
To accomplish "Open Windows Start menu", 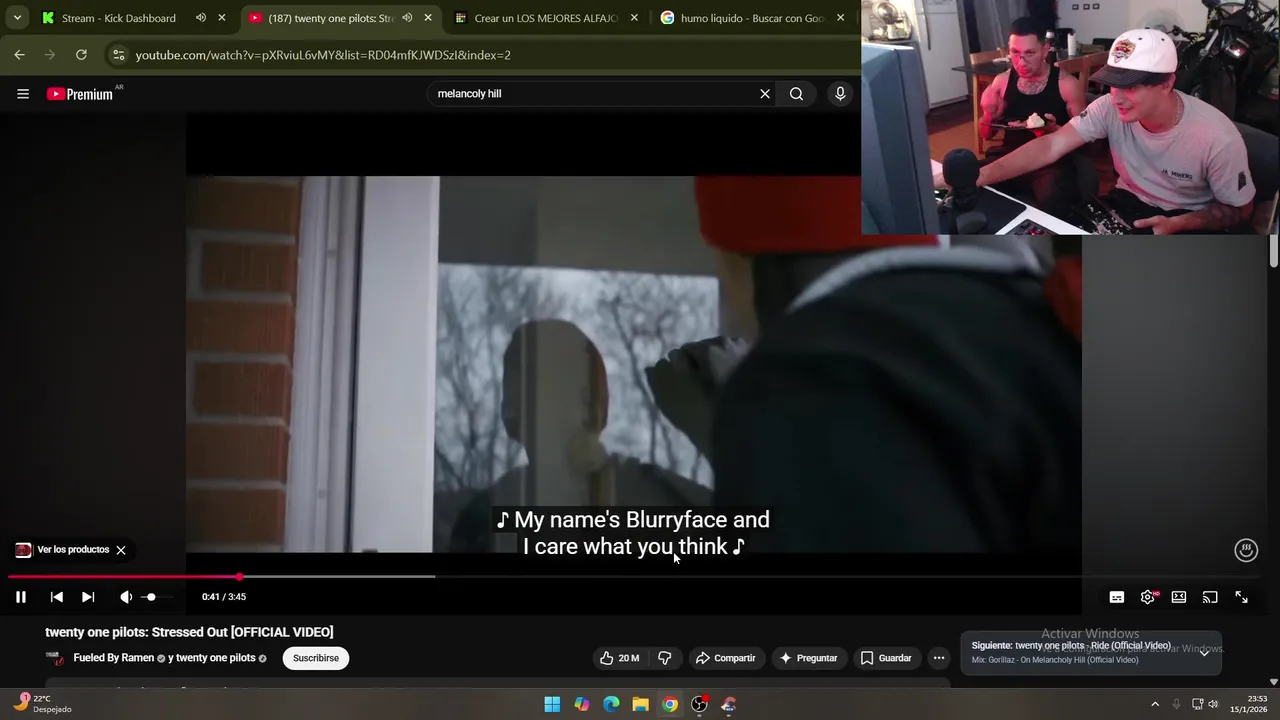I will coord(552,705).
